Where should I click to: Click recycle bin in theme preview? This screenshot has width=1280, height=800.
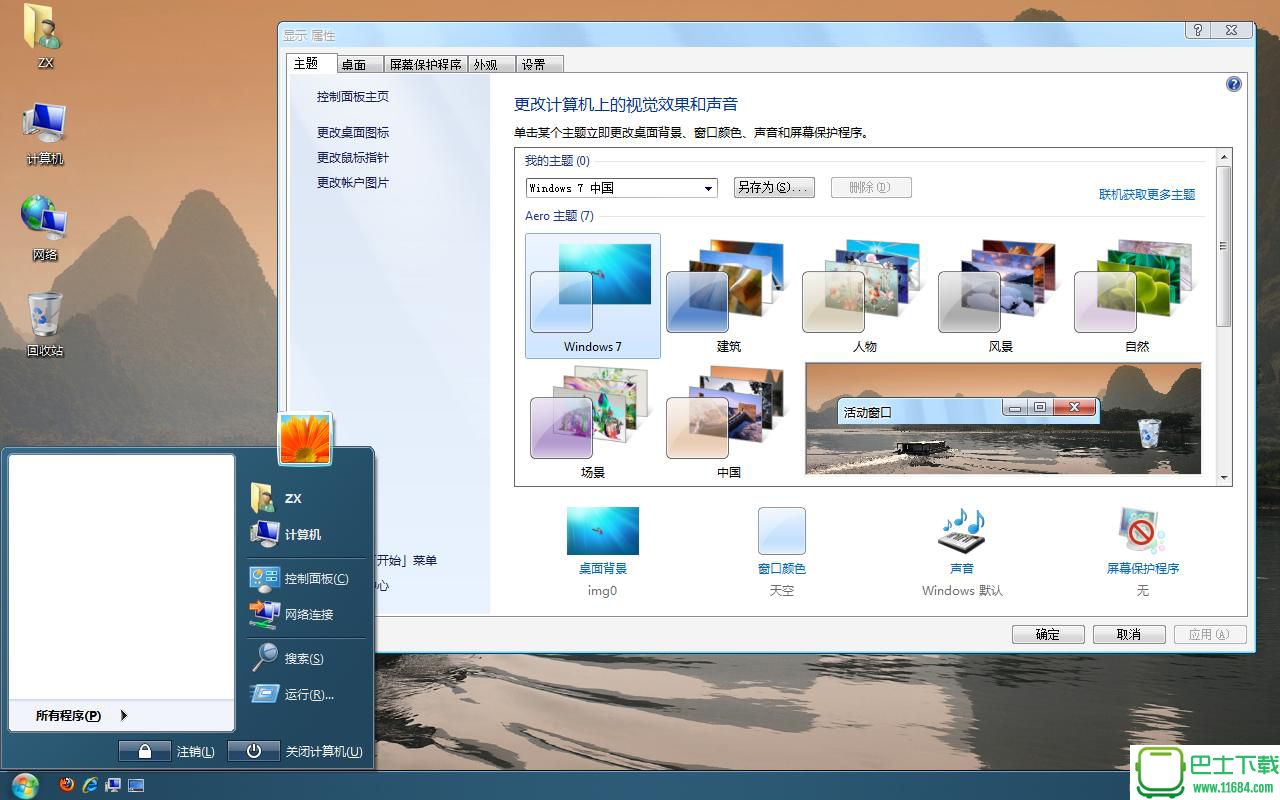tap(1150, 434)
